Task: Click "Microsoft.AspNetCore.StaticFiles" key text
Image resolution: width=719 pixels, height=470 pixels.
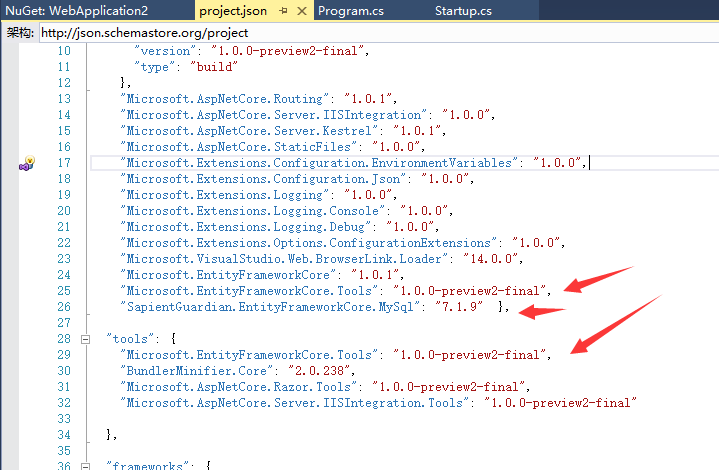Action: click(238, 147)
